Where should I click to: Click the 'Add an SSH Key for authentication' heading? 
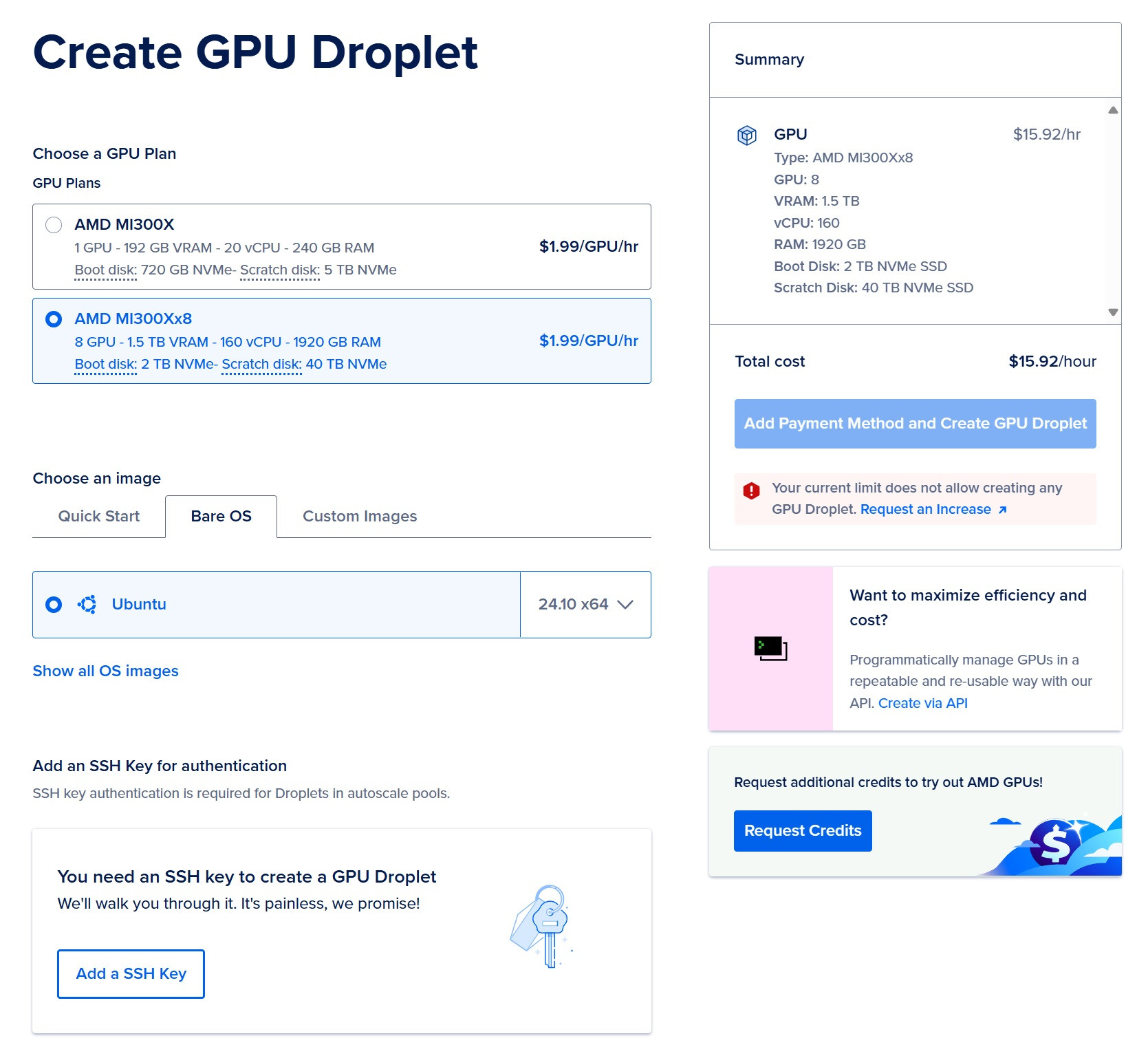pyautogui.click(x=160, y=766)
